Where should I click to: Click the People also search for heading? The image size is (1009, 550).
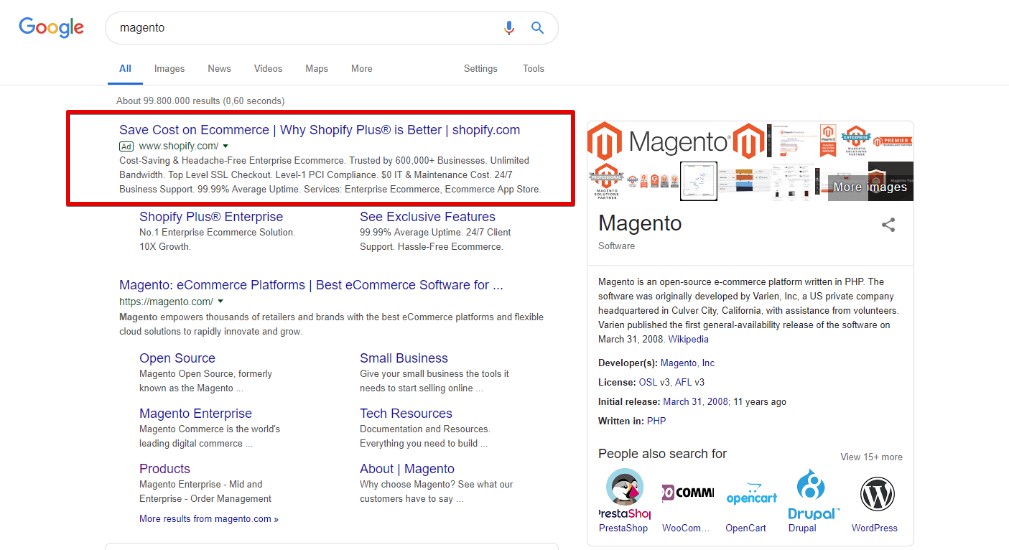tap(662, 454)
